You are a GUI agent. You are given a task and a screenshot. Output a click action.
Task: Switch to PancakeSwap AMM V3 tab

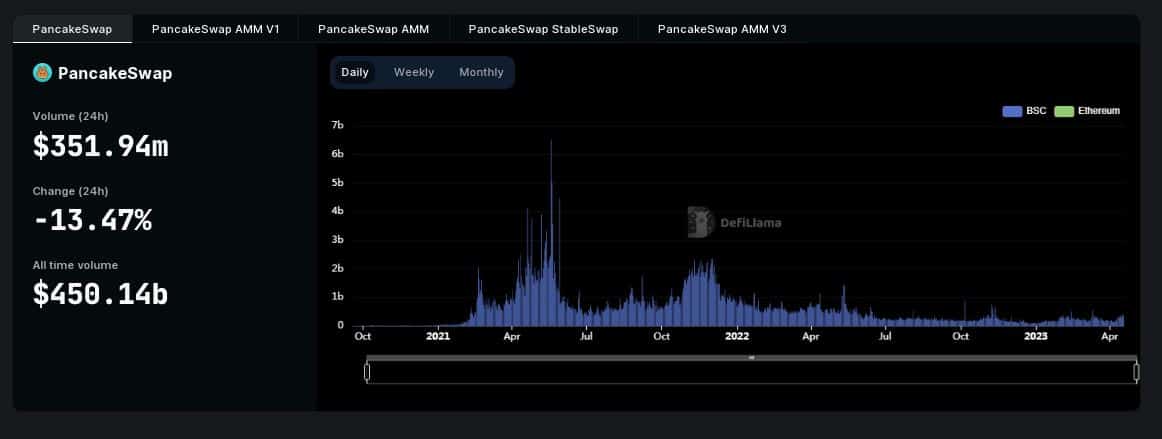click(723, 29)
